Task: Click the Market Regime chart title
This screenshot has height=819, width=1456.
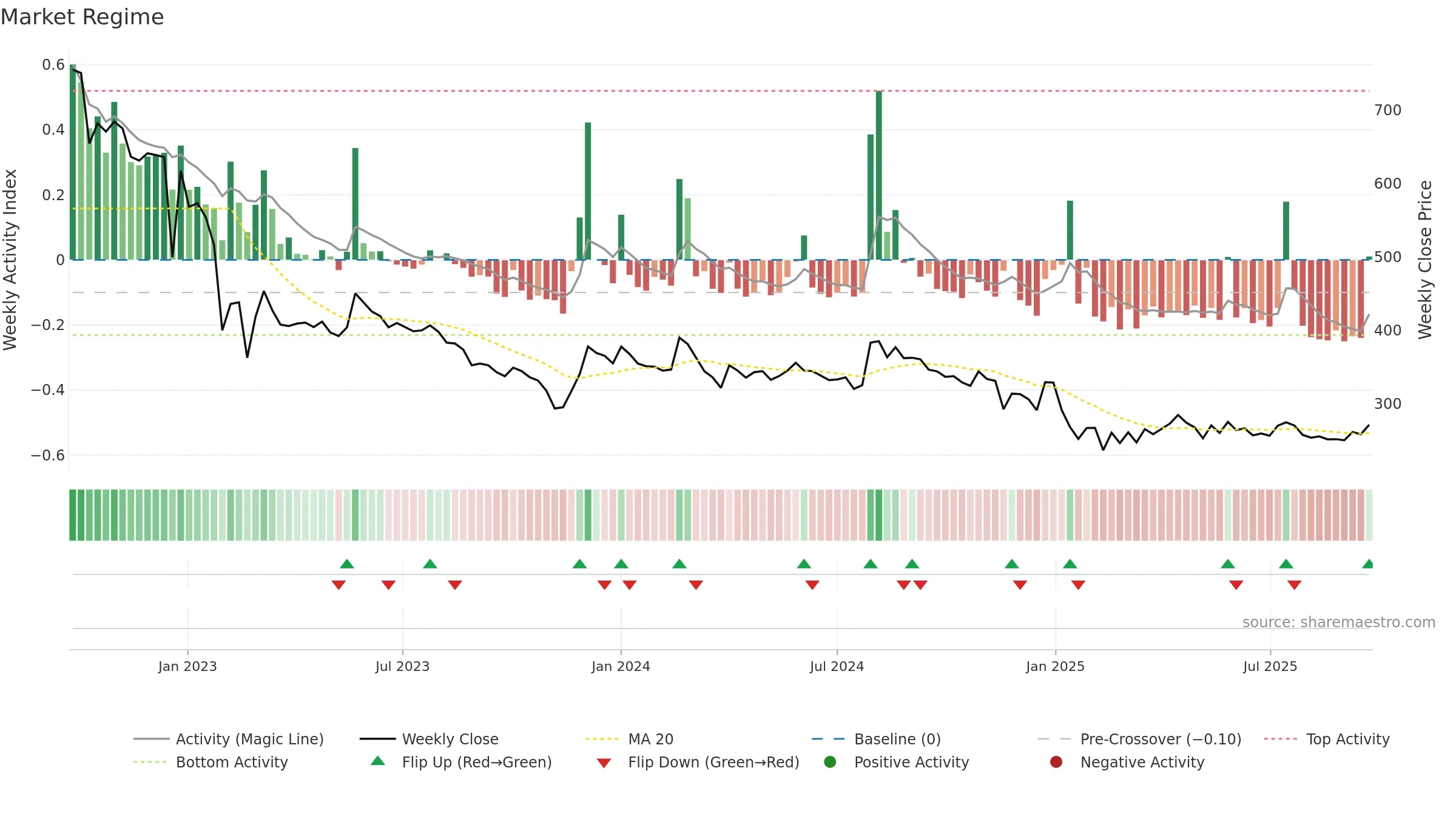Action: click(x=82, y=17)
